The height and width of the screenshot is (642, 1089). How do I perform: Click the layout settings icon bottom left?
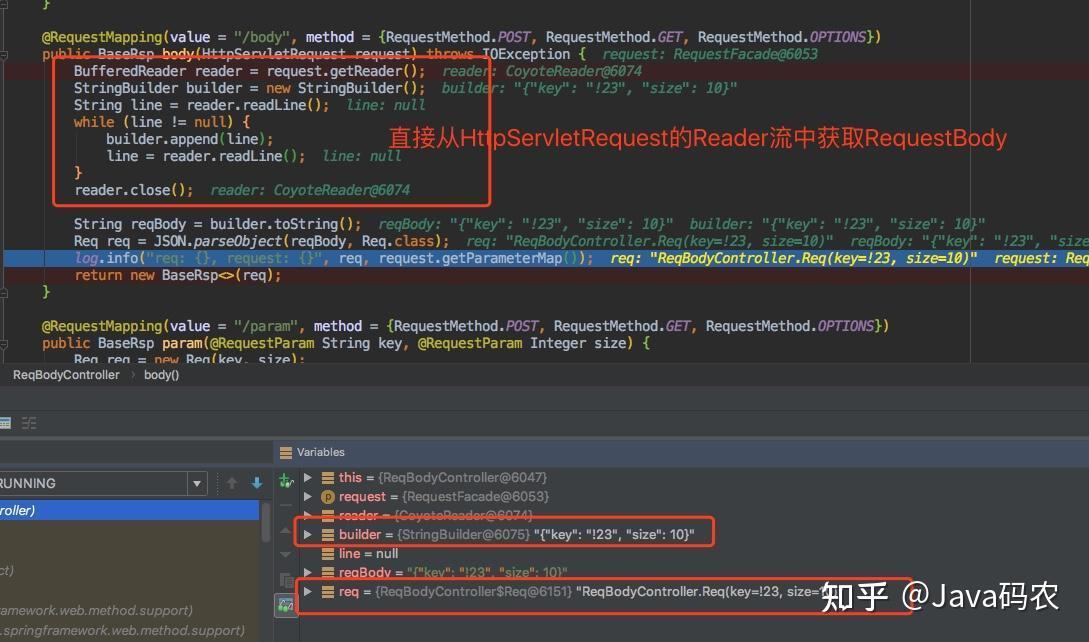pos(29,422)
